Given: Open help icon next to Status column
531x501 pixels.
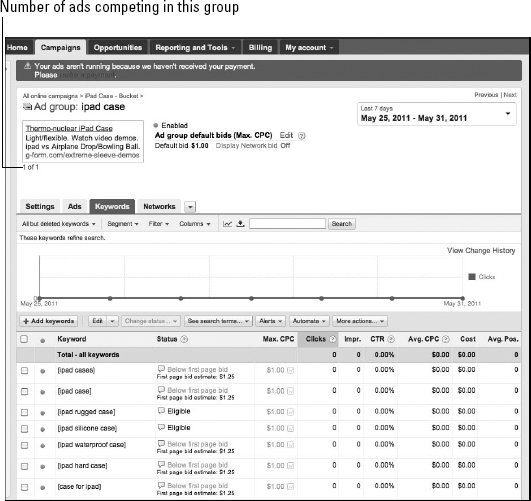Looking at the screenshot, I should (184, 339).
